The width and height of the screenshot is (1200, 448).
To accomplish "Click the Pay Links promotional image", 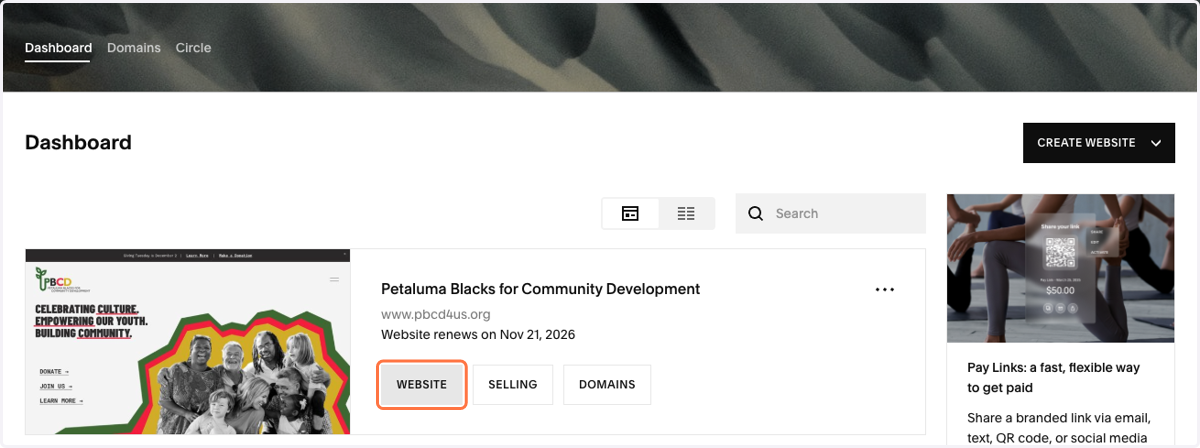I will pyautogui.click(x=1060, y=268).
